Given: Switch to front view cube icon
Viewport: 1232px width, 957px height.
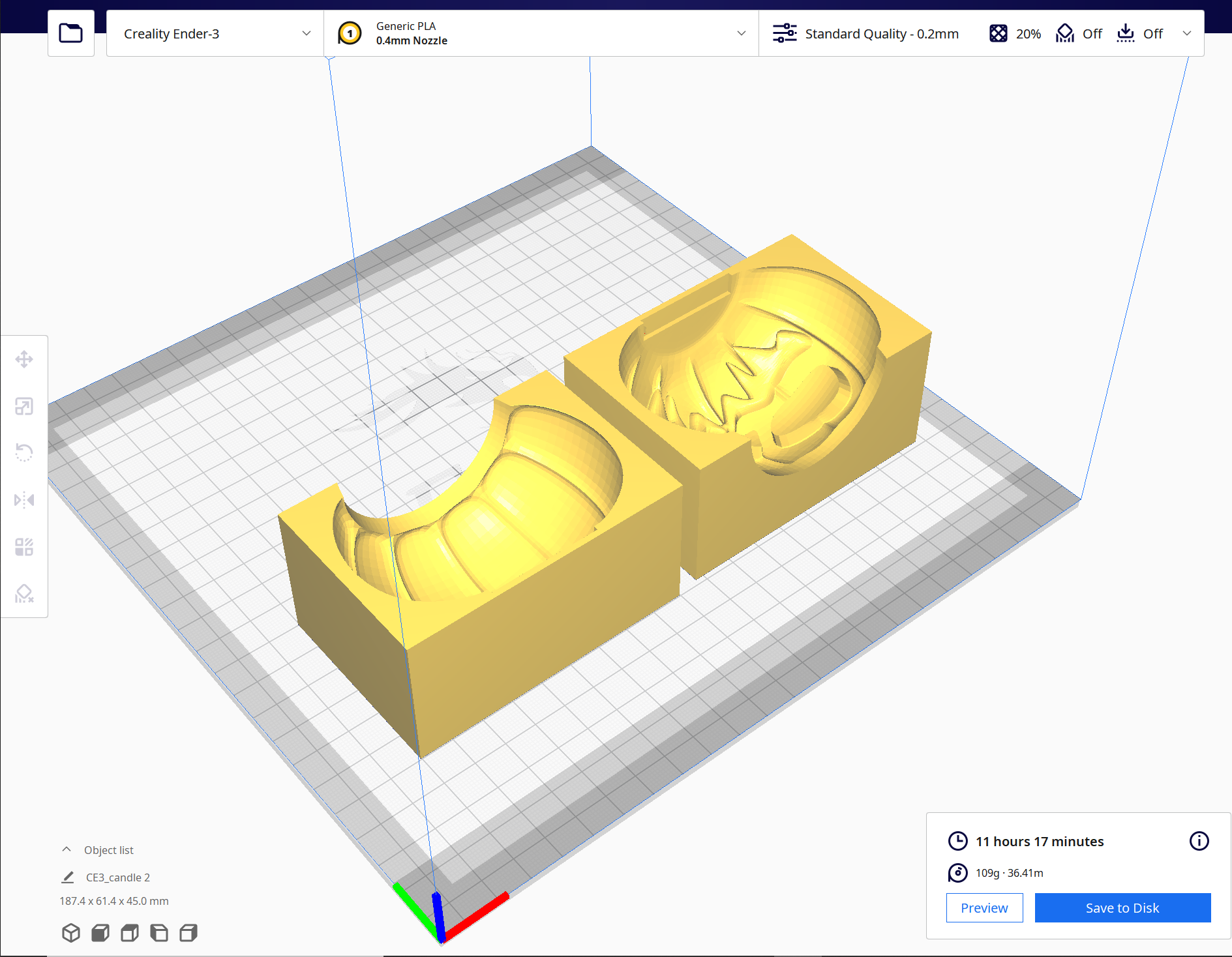Looking at the screenshot, I should 100,933.
